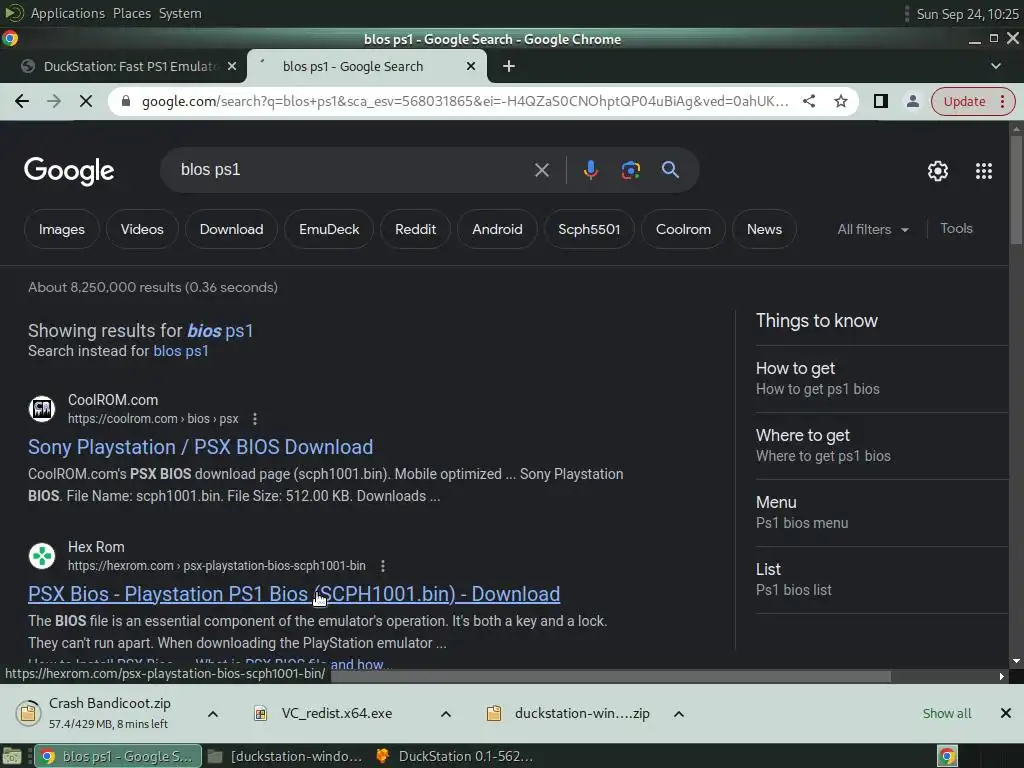Image resolution: width=1024 pixels, height=768 pixels.
Task: Click the magnifier search button
Action: tap(670, 170)
